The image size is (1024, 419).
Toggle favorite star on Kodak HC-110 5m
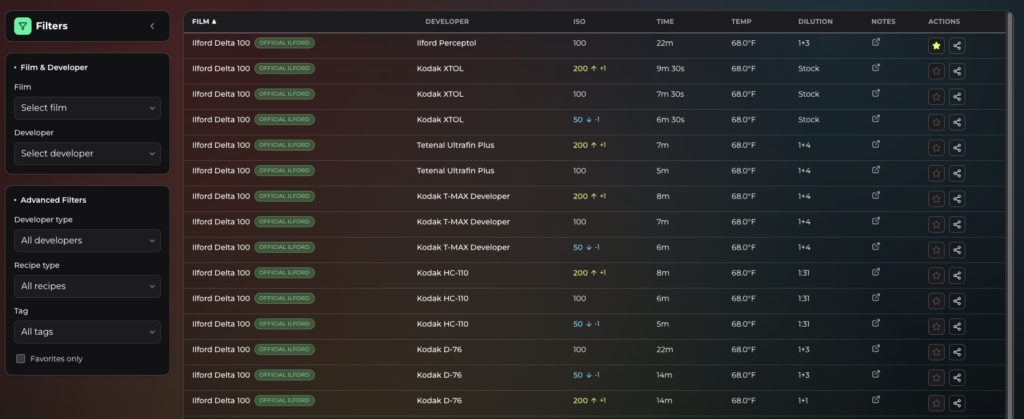click(936, 327)
